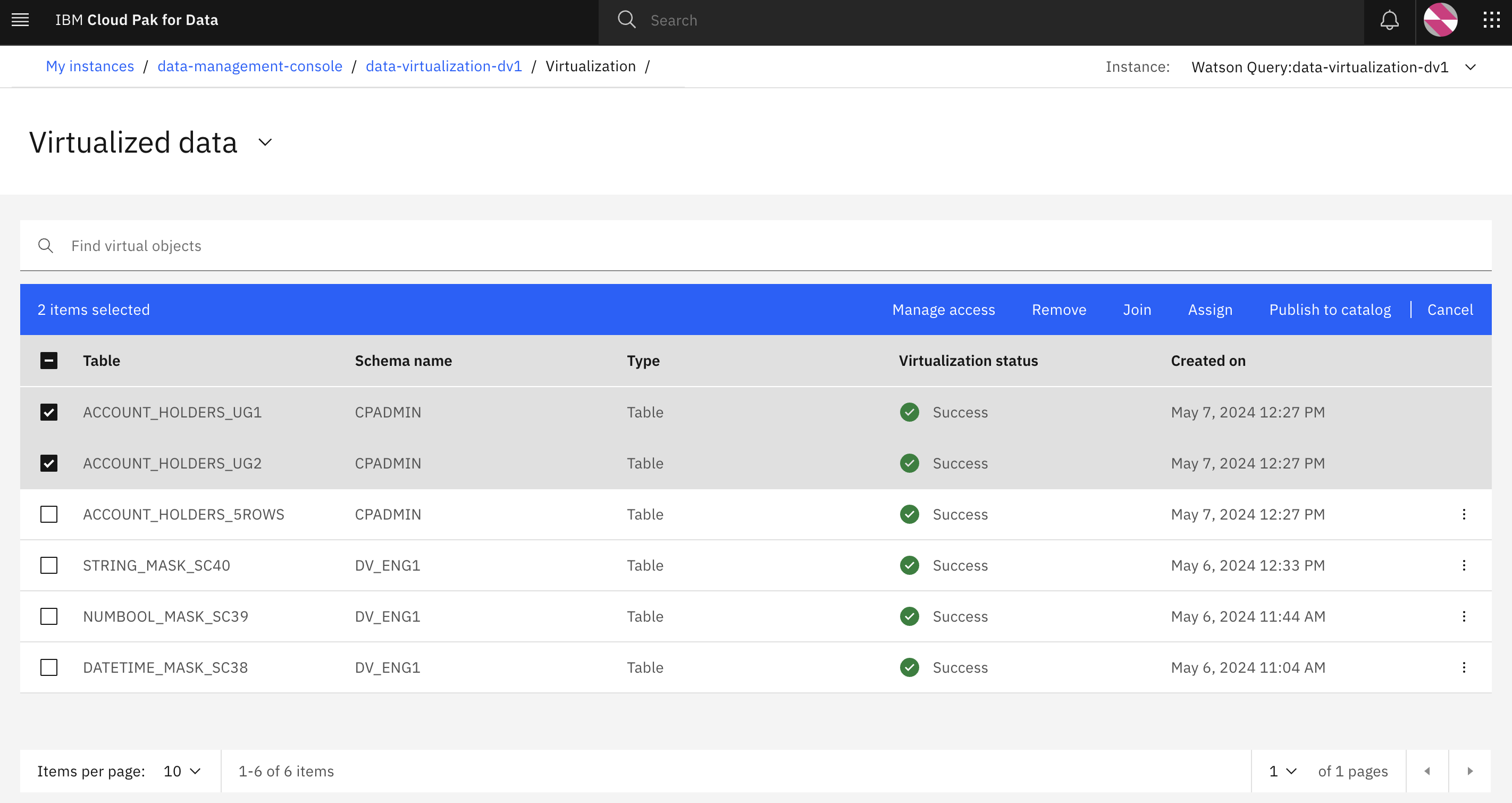The height and width of the screenshot is (803, 1512).
Task: Sort by Virtualization status column header
Action: [968, 361]
